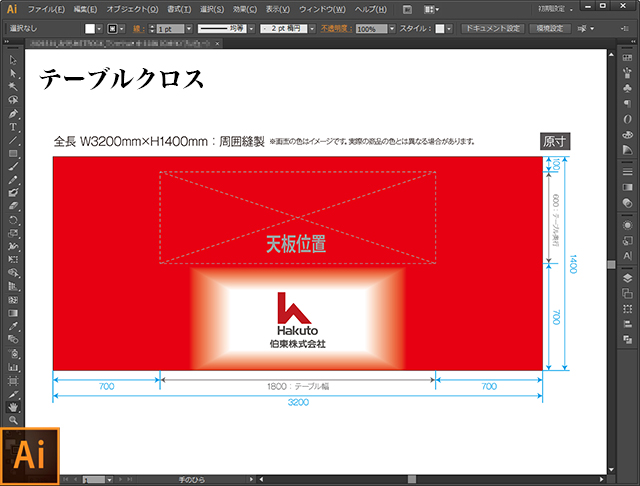Select the Direct Selection tool
640x486 pixels.
[13, 73]
